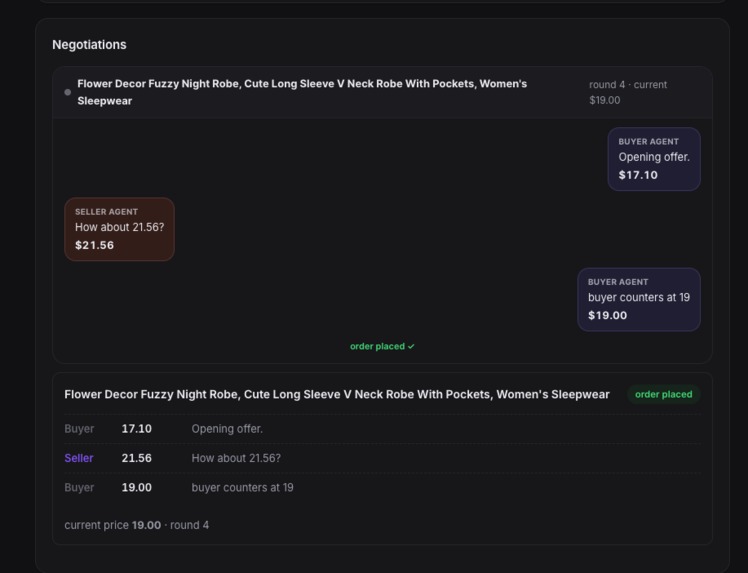Image resolution: width=748 pixels, height=573 pixels.
Task: Click 'buyer counters at 19' in summary table
Action: tap(242, 488)
